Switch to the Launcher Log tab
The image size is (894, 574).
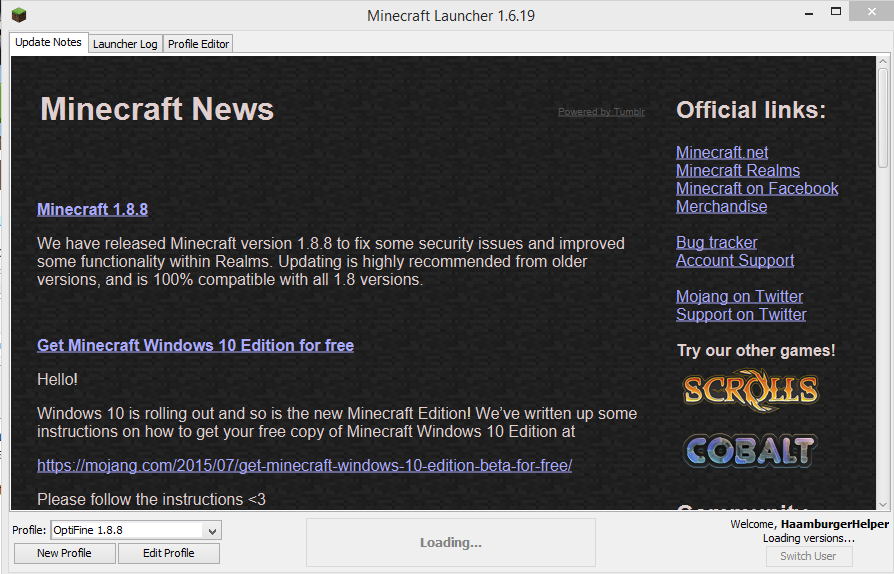[x=125, y=44]
